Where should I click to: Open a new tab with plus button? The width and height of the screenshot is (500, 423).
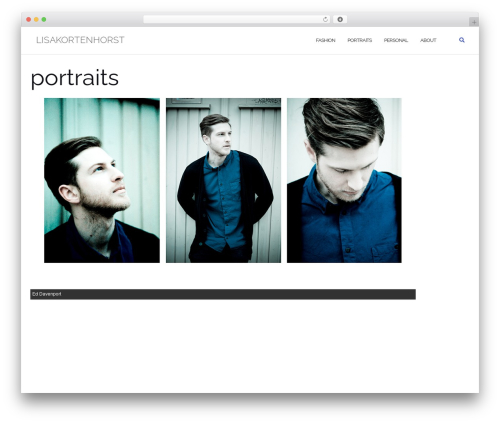point(474,22)
